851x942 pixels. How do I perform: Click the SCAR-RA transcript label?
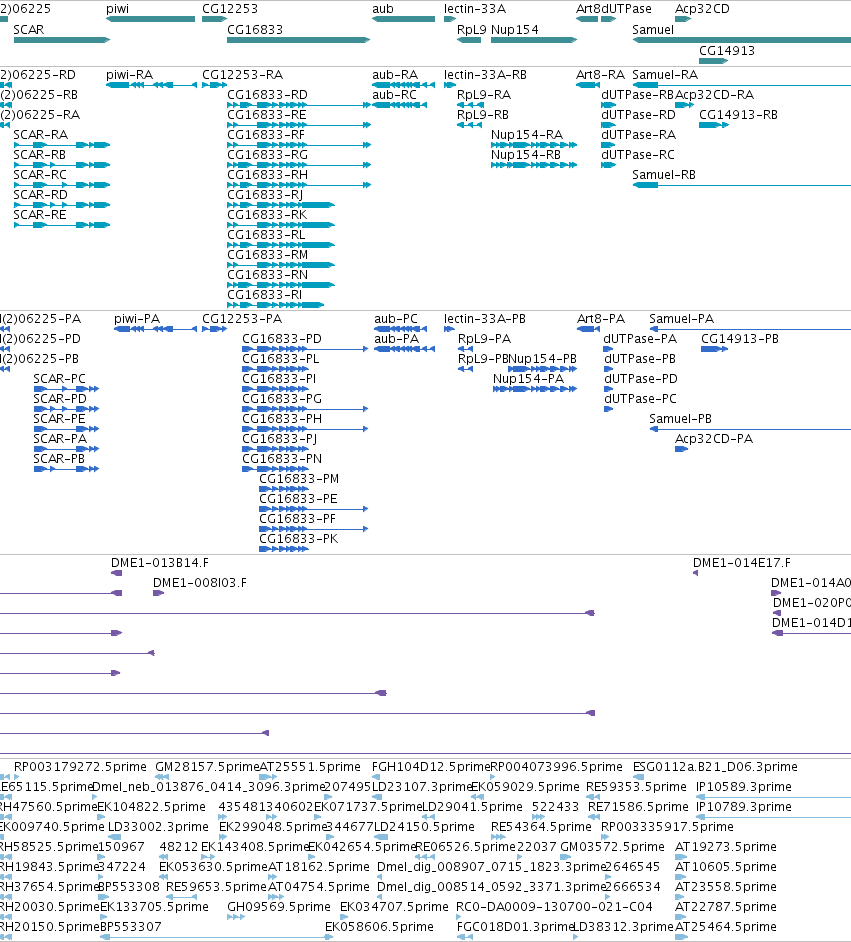[x=40, y=135]
